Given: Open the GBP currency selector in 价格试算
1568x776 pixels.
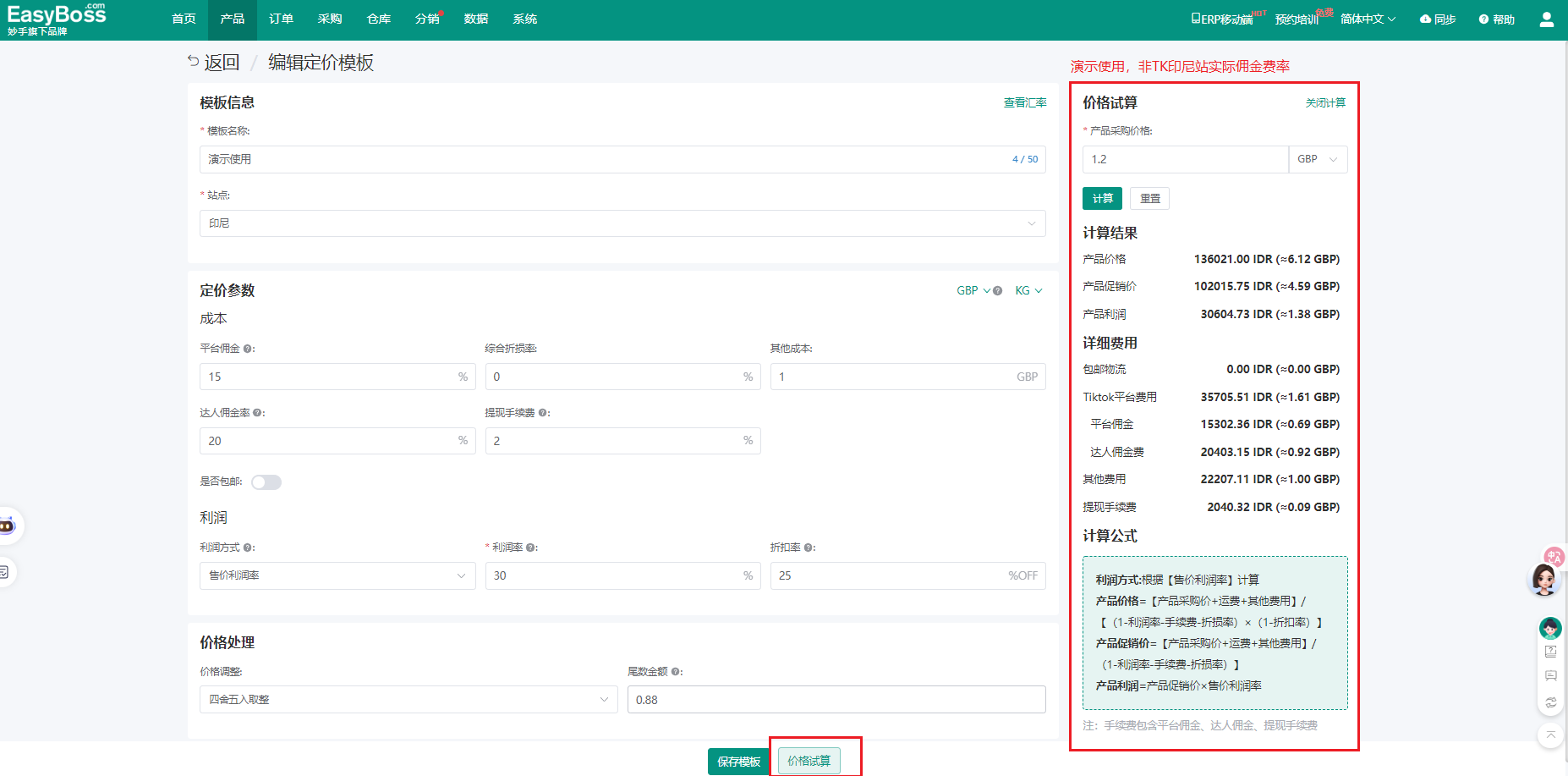Looking at the screenshot, I should [x=1317, y=159].
